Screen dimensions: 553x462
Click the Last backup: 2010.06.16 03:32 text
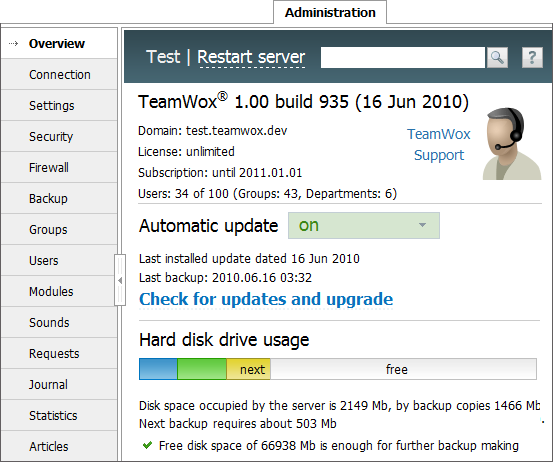pyautogui.click(x=225, y=278)
